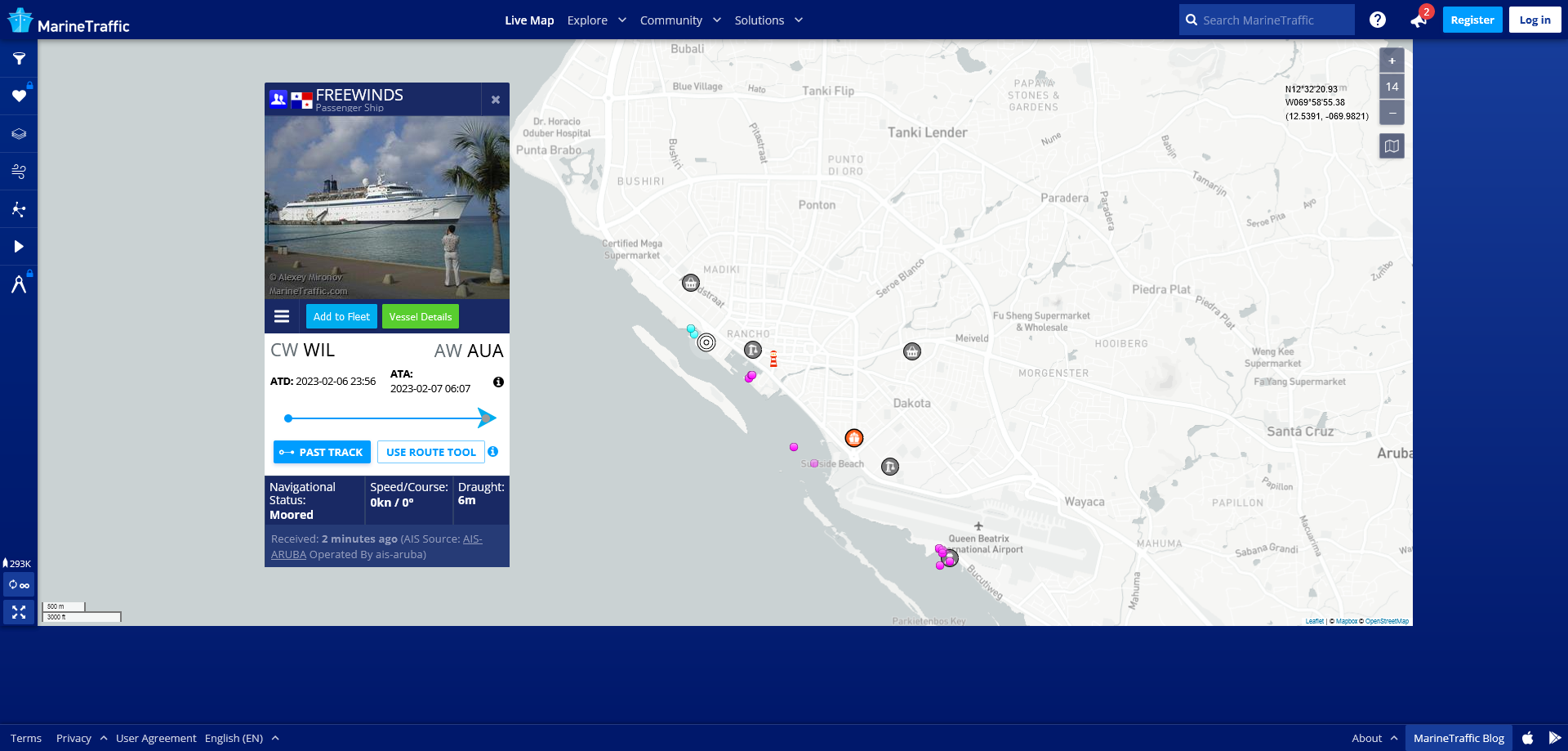Click the MarineTraffic logo
This screenshot has width=1568, height=751.
(69, 21)
